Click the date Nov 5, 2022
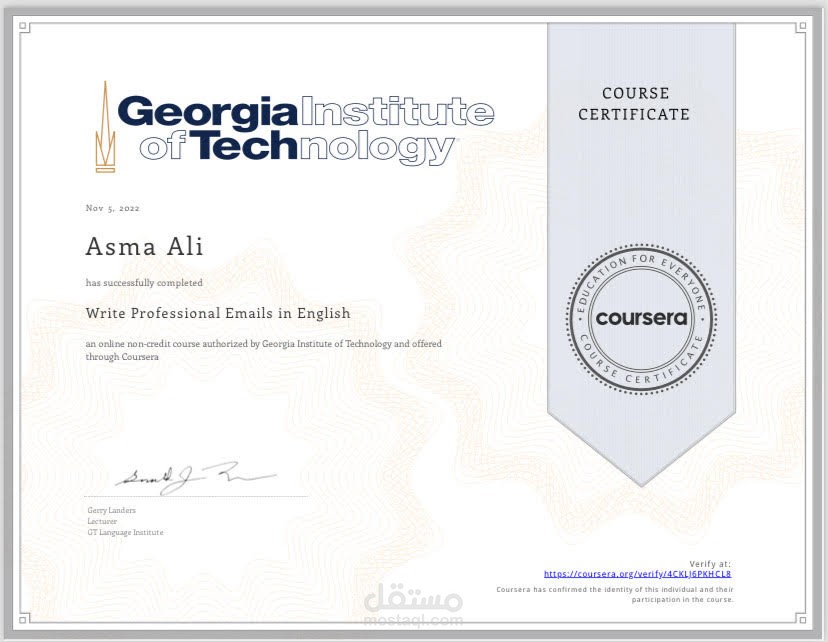828x642 pixels. coord(112,208)
